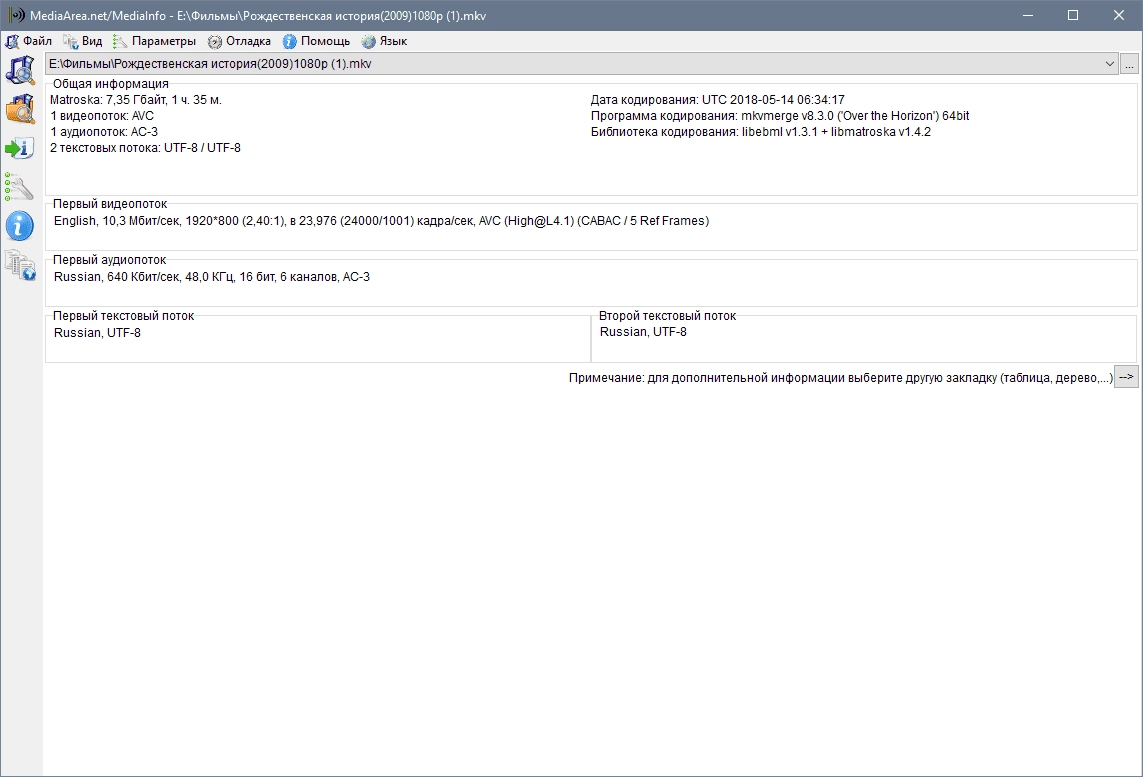Open the Файл menu

tap(29, 41)
